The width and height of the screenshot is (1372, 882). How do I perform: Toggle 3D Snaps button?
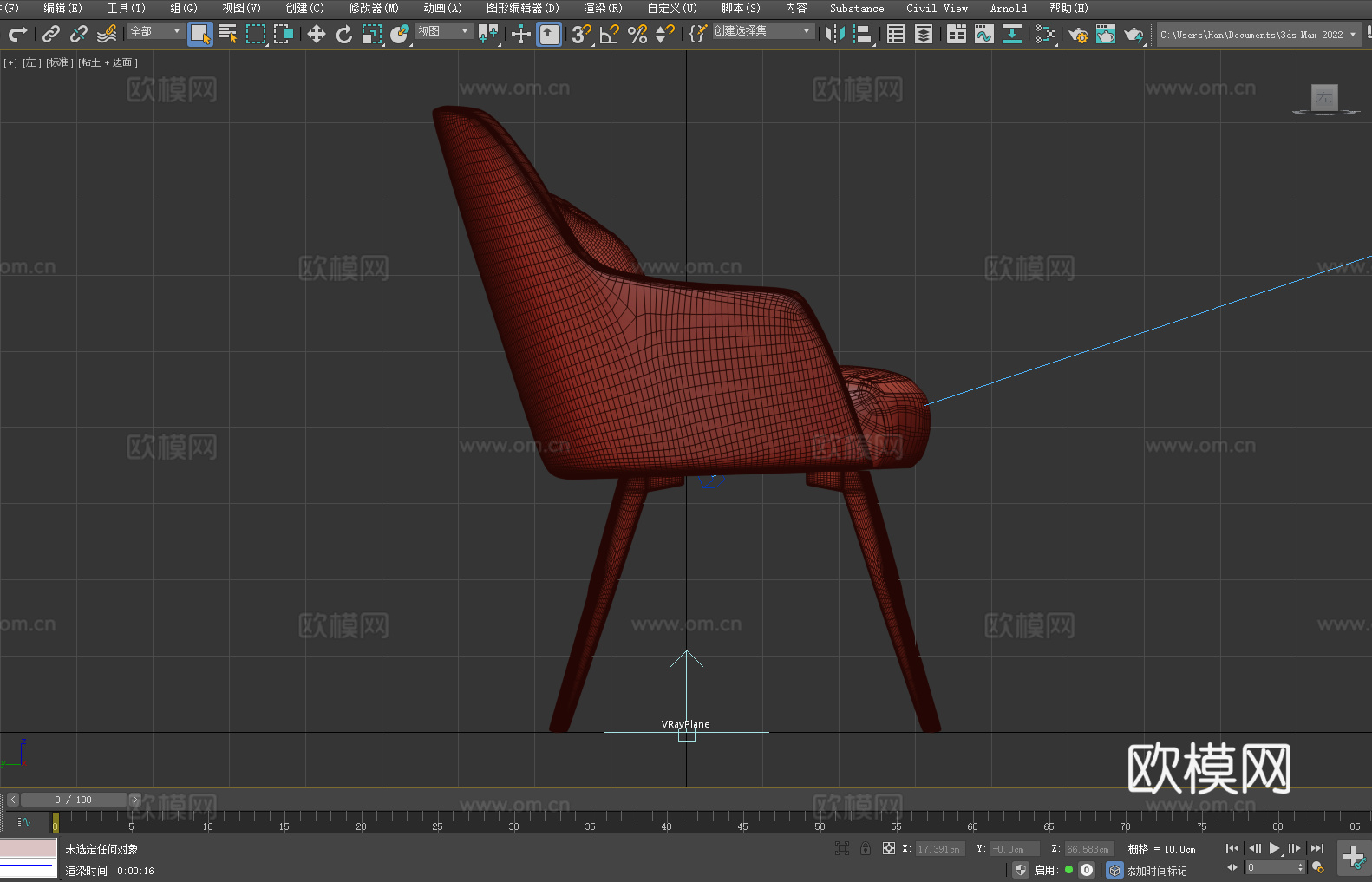point(582,34)
